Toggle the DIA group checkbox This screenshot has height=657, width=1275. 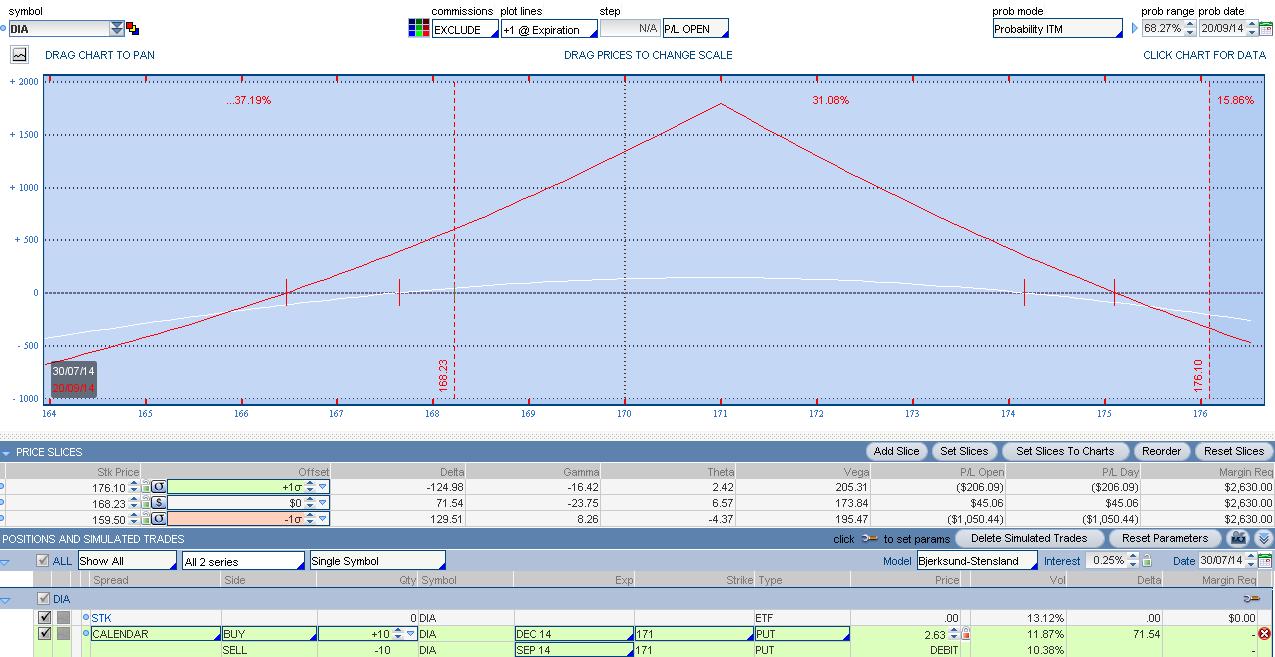click(42, 598)
